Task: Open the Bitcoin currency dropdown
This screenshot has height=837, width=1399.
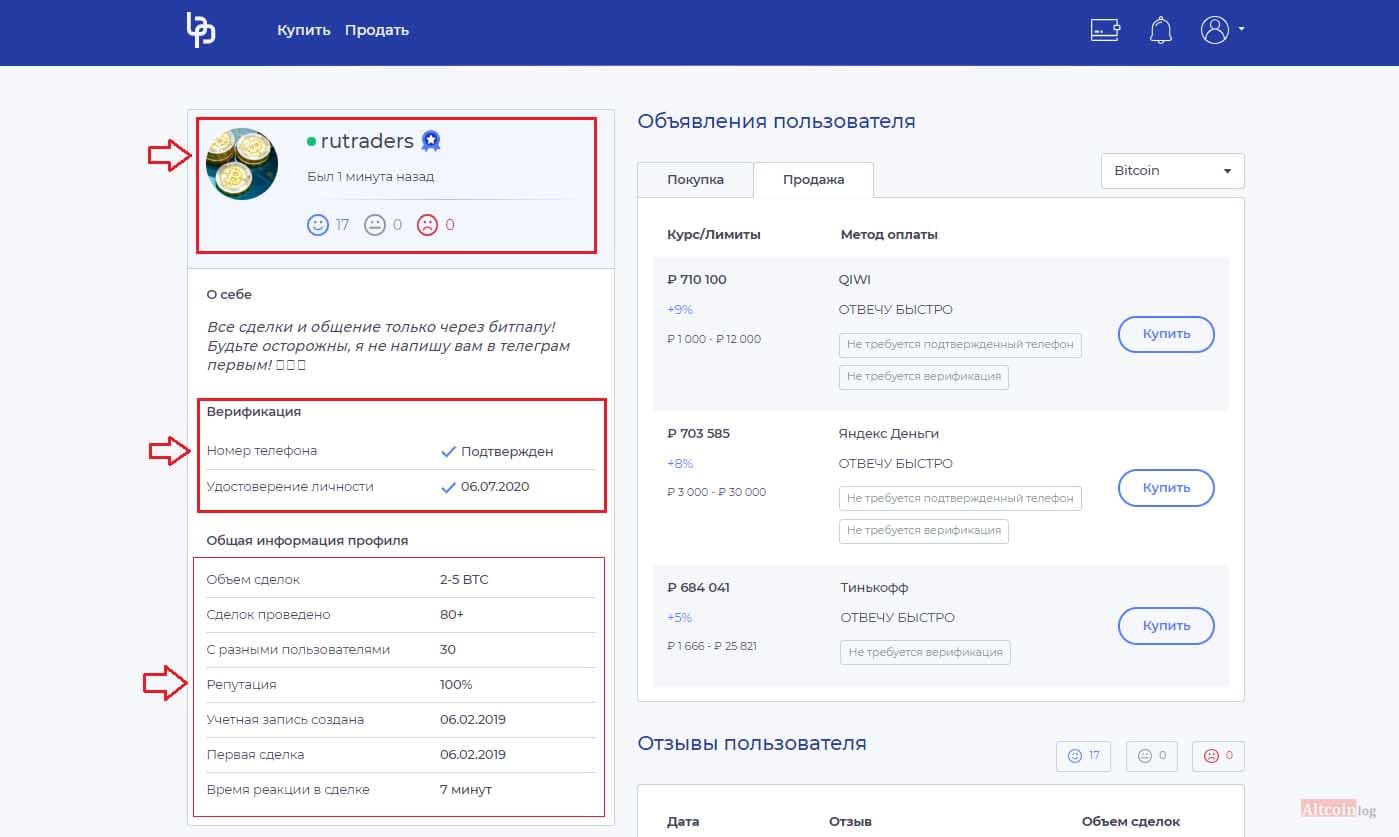Action: [1172, 171]
